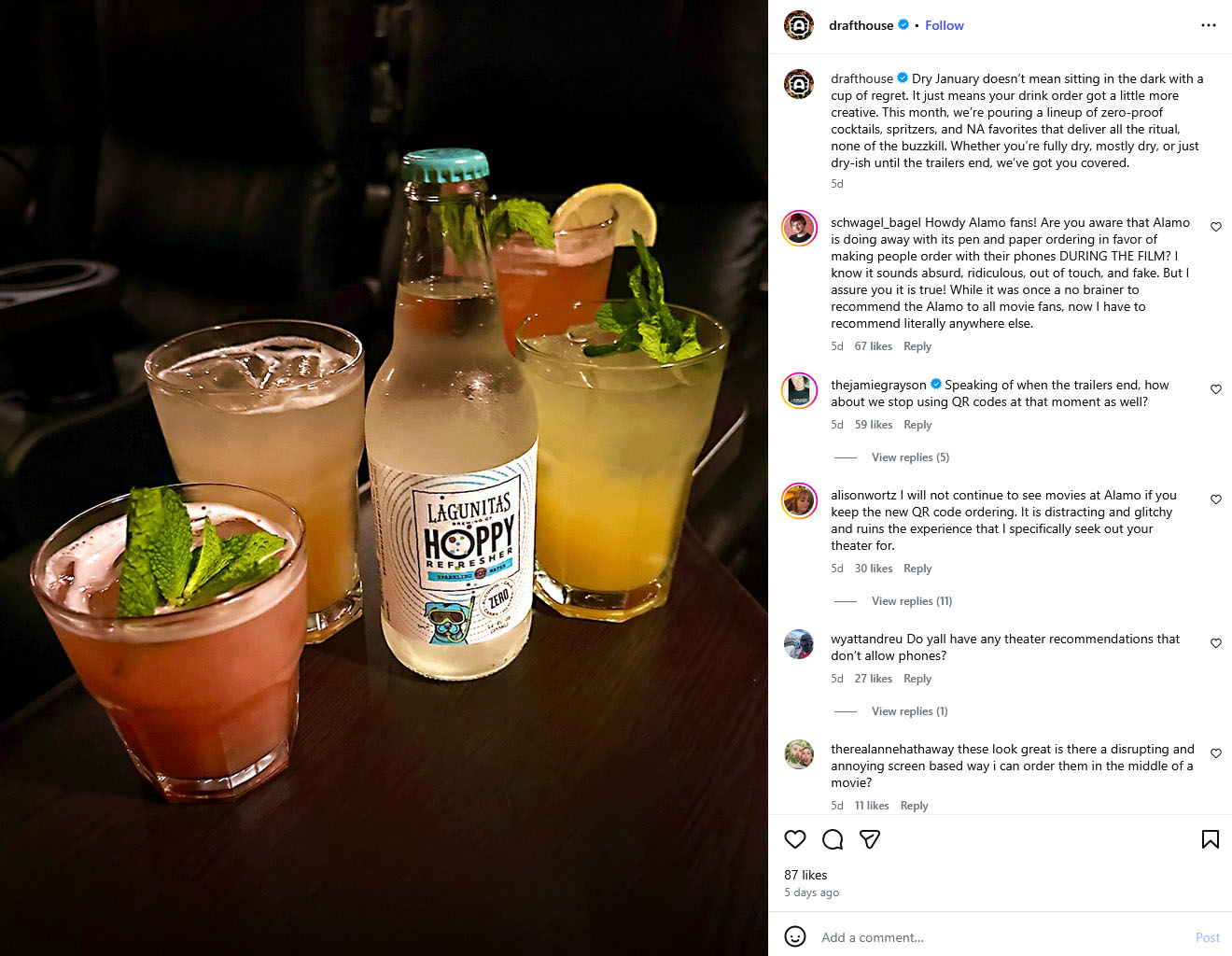The width and height of the screenshot is (1232, 956).
Task: Open the three-dot more options menu
Action: coord(1209,25)
